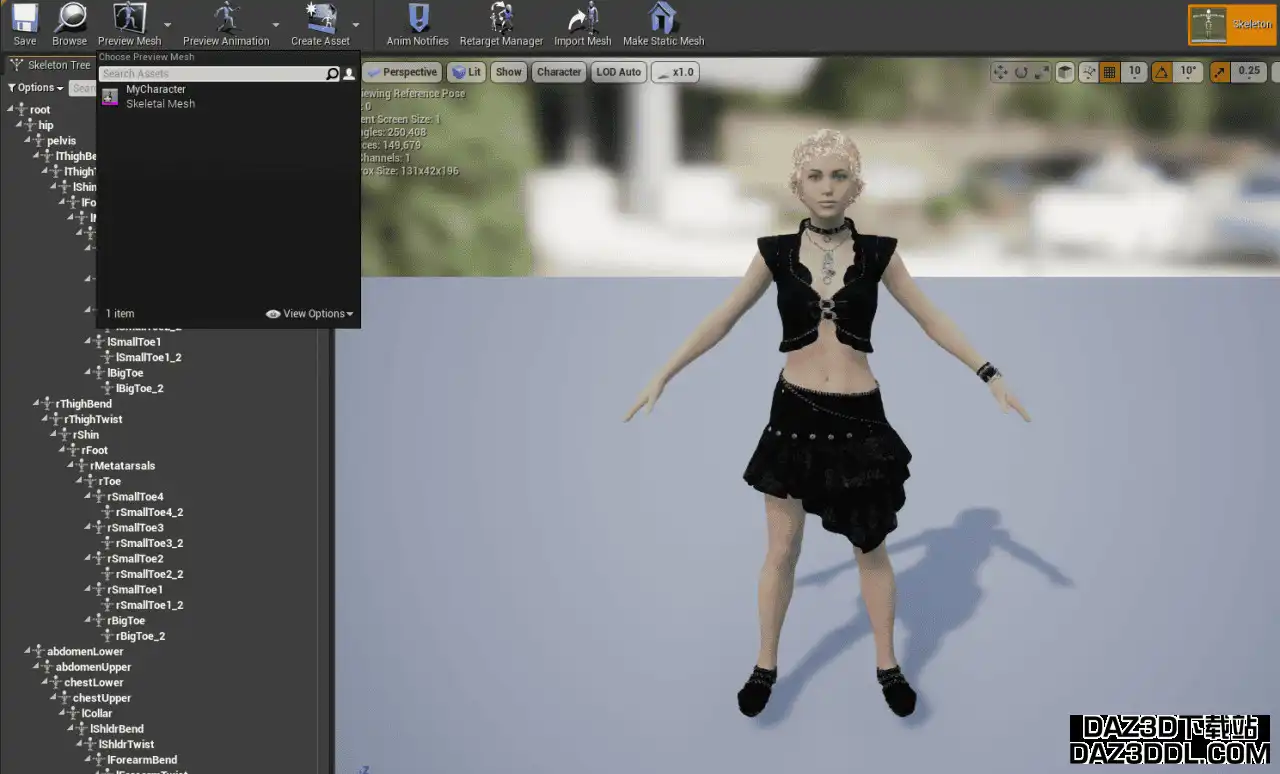
Task: Click the bone icon next to chestUpper
Action: point(65,698)
